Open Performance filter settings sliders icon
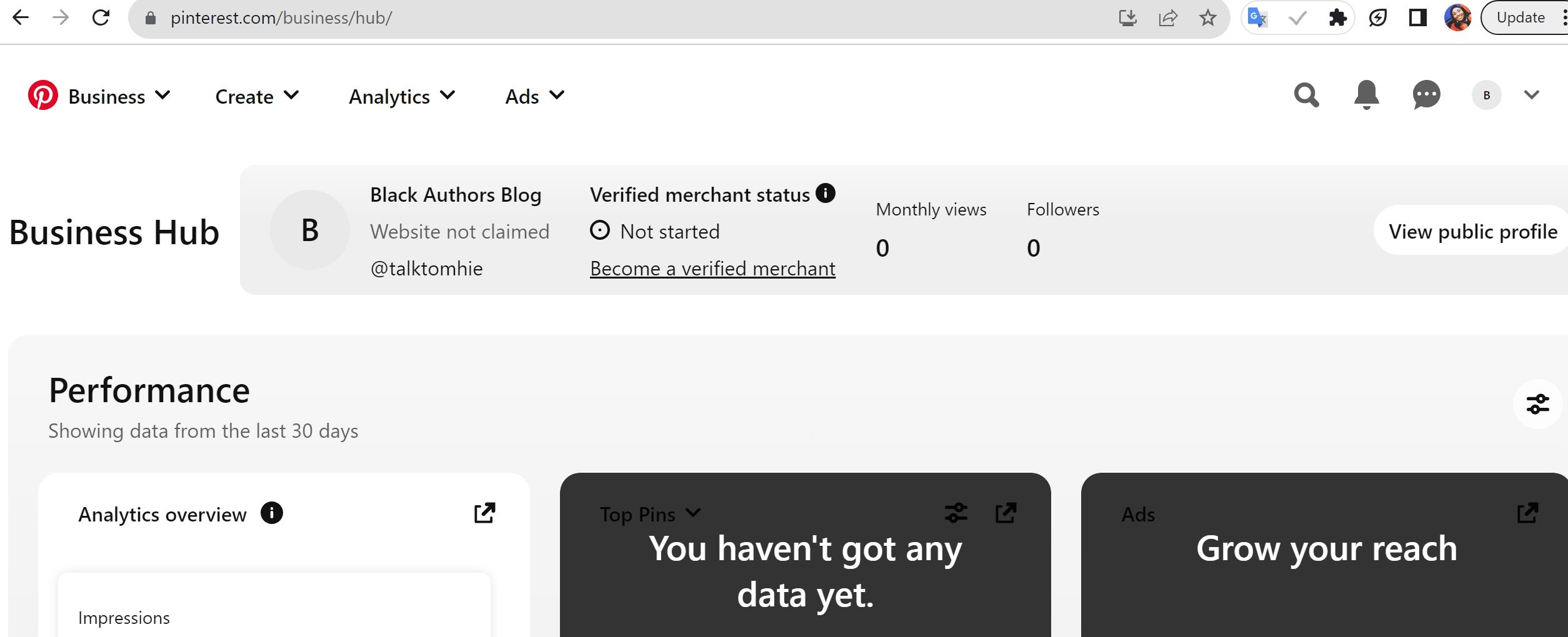The image size is (1568, 637). click(1538, 403)
